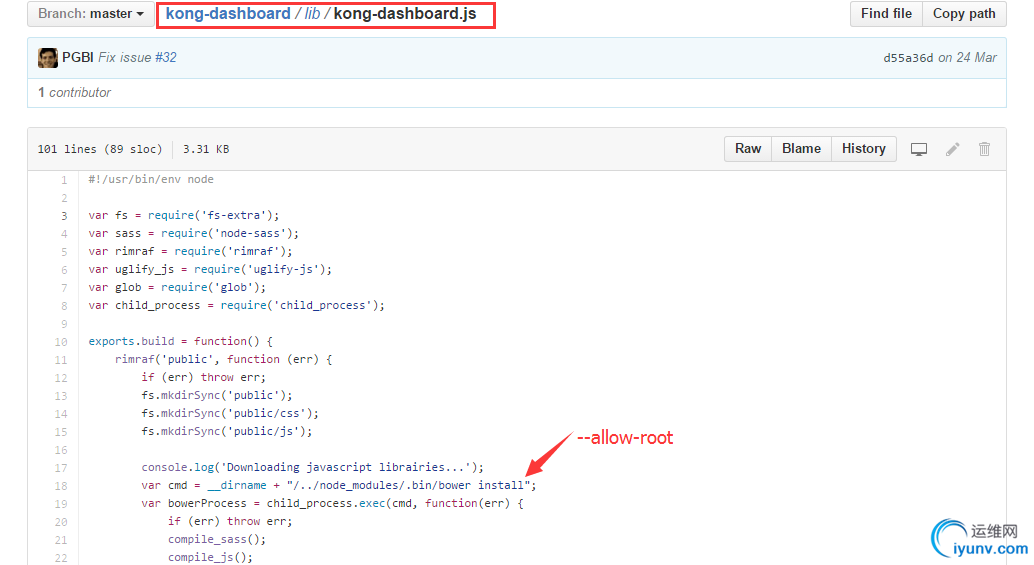Viewport: 1034px width, 565px height.
Task: Click the require('child_process') code line
Action: [x=237, y=305]
